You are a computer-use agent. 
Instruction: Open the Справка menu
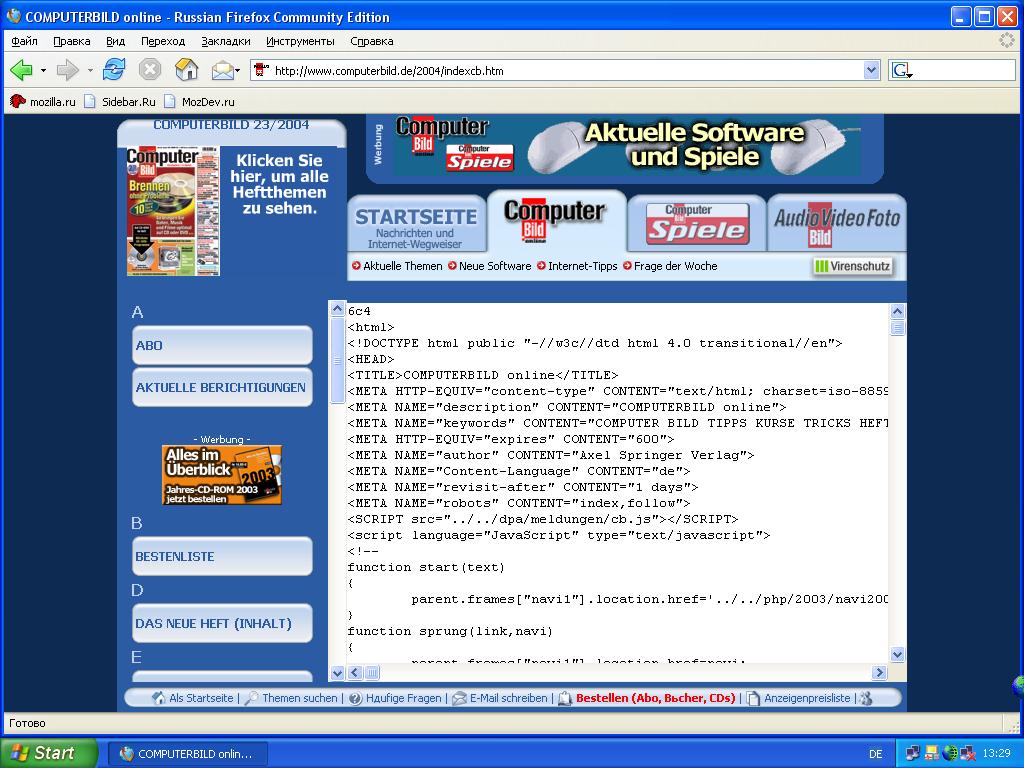point(372,41)
